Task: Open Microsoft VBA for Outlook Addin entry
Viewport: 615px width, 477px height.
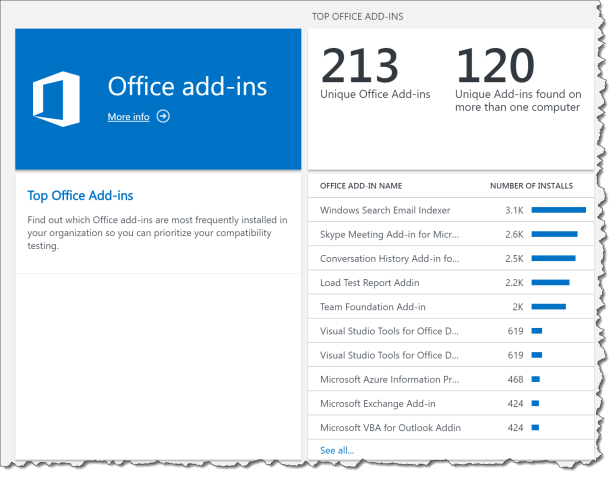Action: click(389, 428)
